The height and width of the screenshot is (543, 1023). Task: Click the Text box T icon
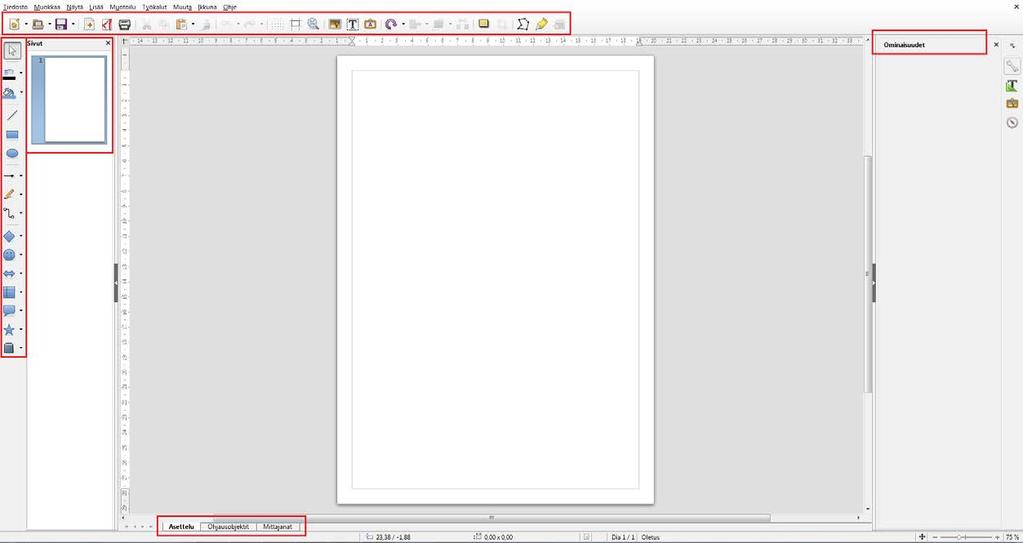point(353,24)
